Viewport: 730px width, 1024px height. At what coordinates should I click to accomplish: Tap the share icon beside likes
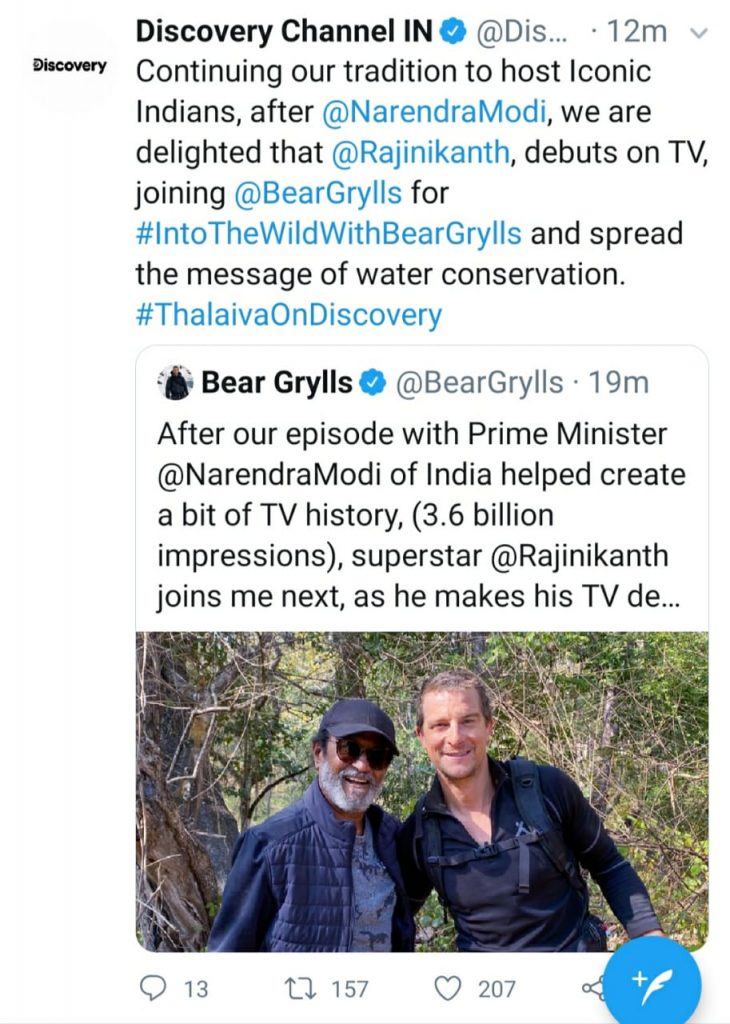[592, 988]
